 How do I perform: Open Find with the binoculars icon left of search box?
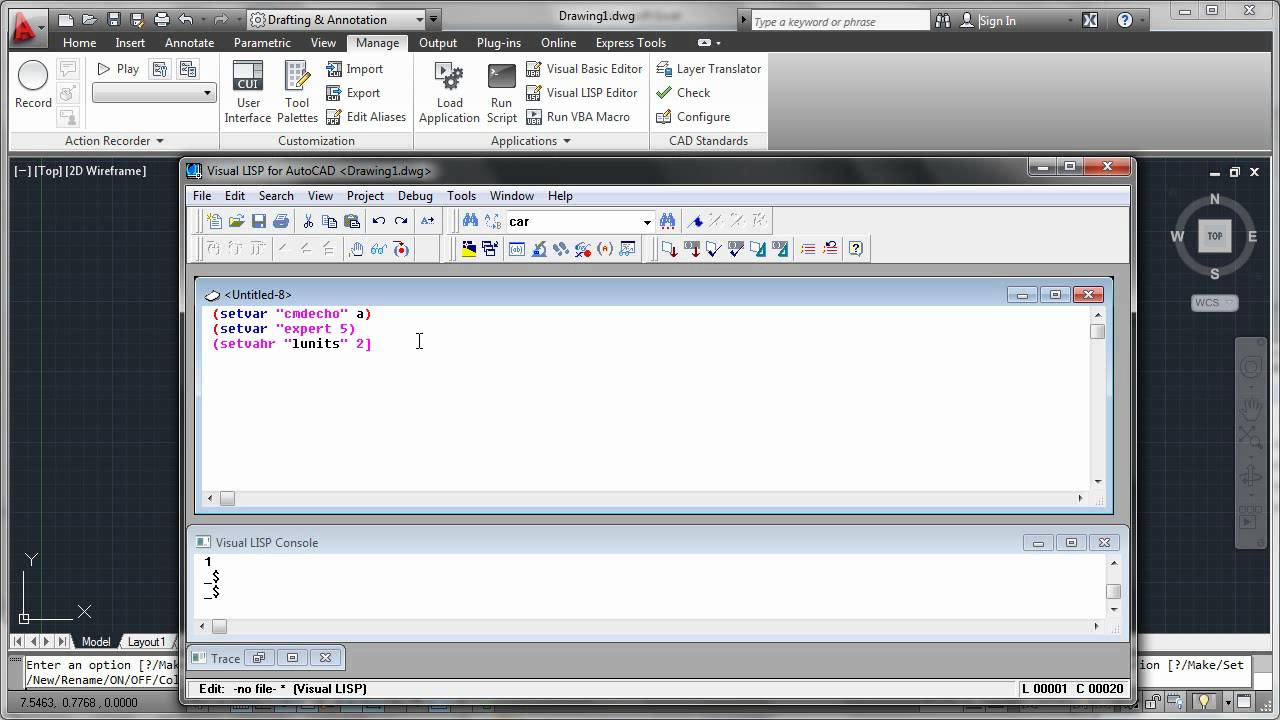pos(470,221)
